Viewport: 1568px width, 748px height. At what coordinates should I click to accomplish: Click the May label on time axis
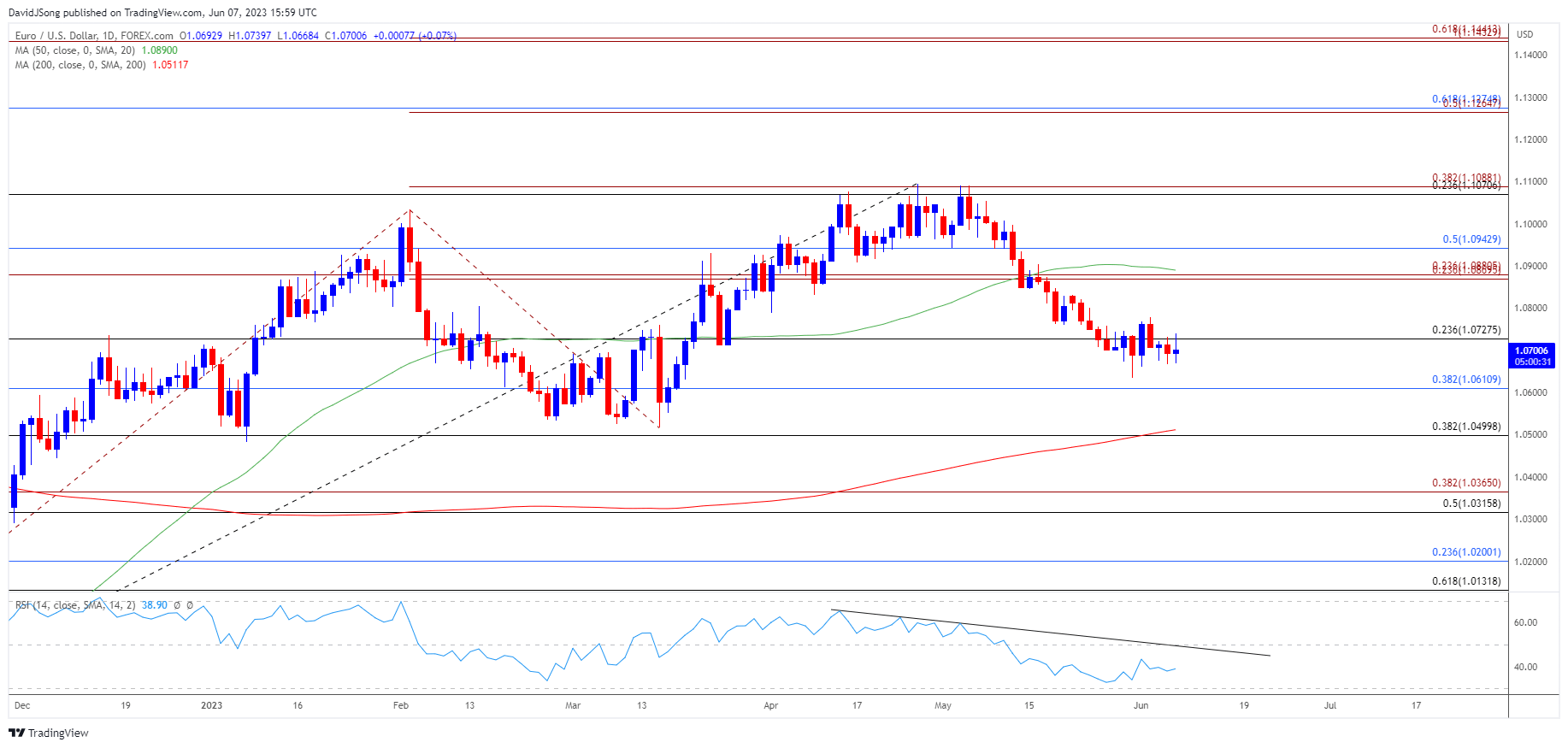pos(943,705)
